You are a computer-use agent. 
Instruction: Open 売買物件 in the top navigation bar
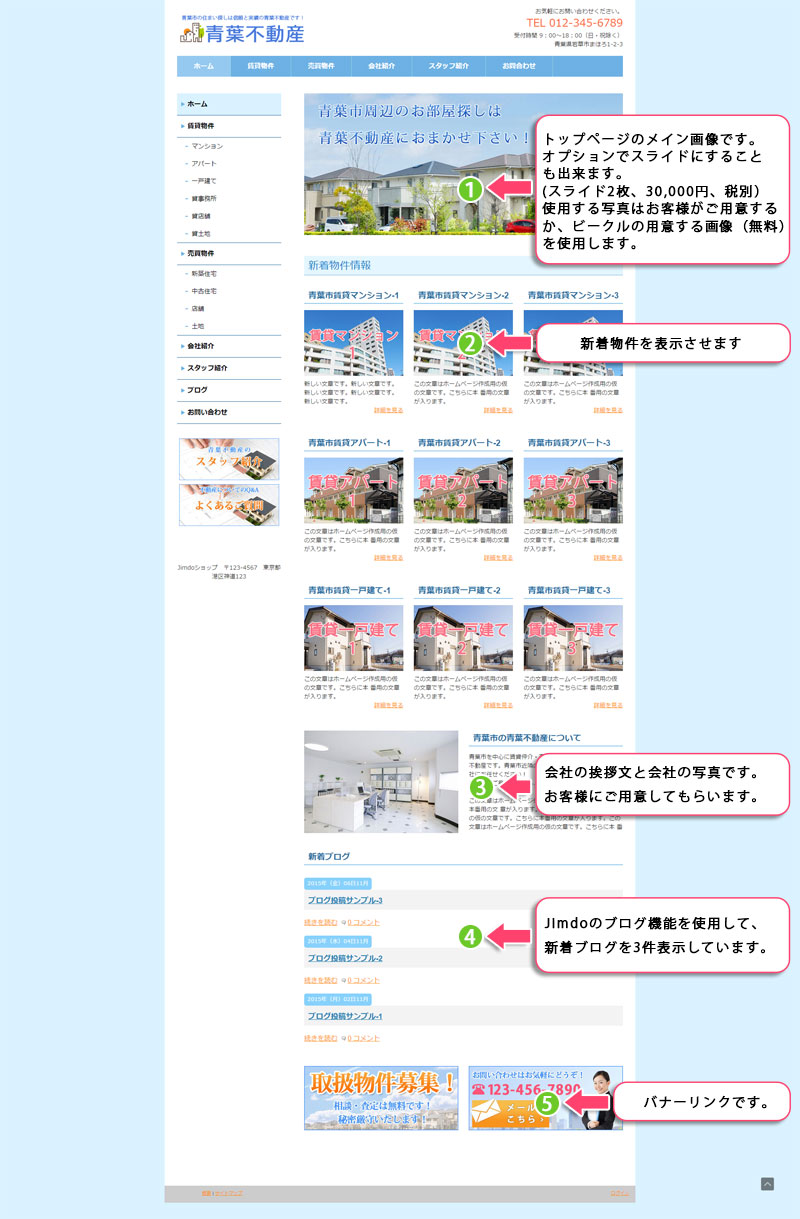pyautogui.click(x=321, y=66)
